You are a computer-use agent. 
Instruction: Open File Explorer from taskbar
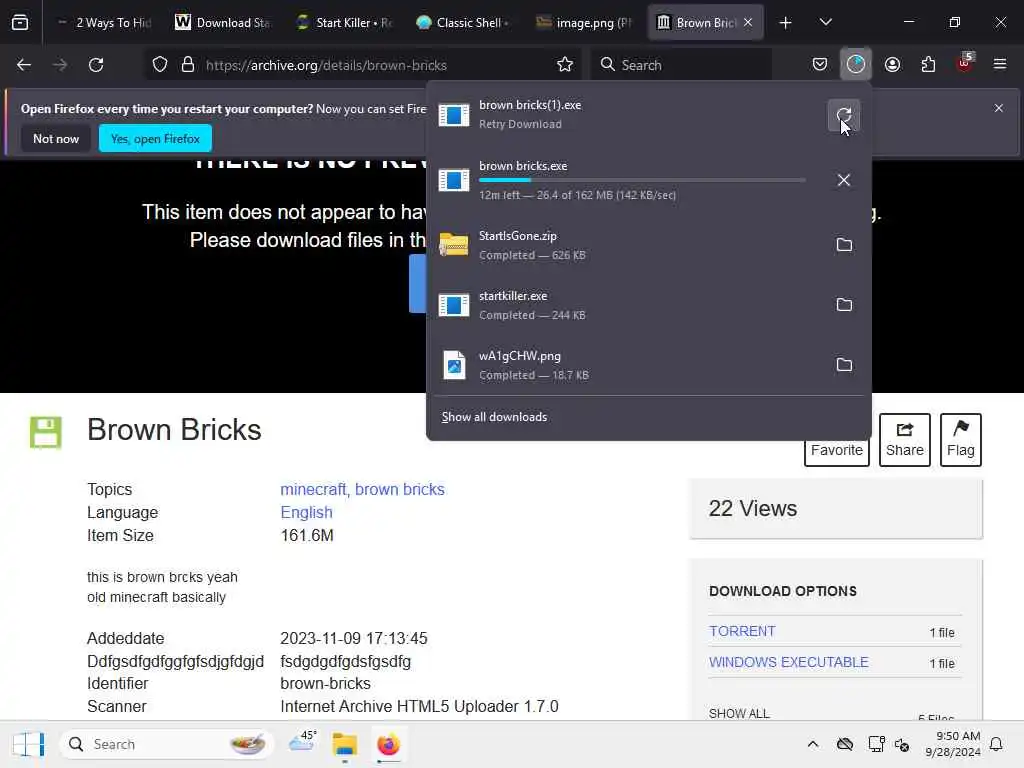345,744
